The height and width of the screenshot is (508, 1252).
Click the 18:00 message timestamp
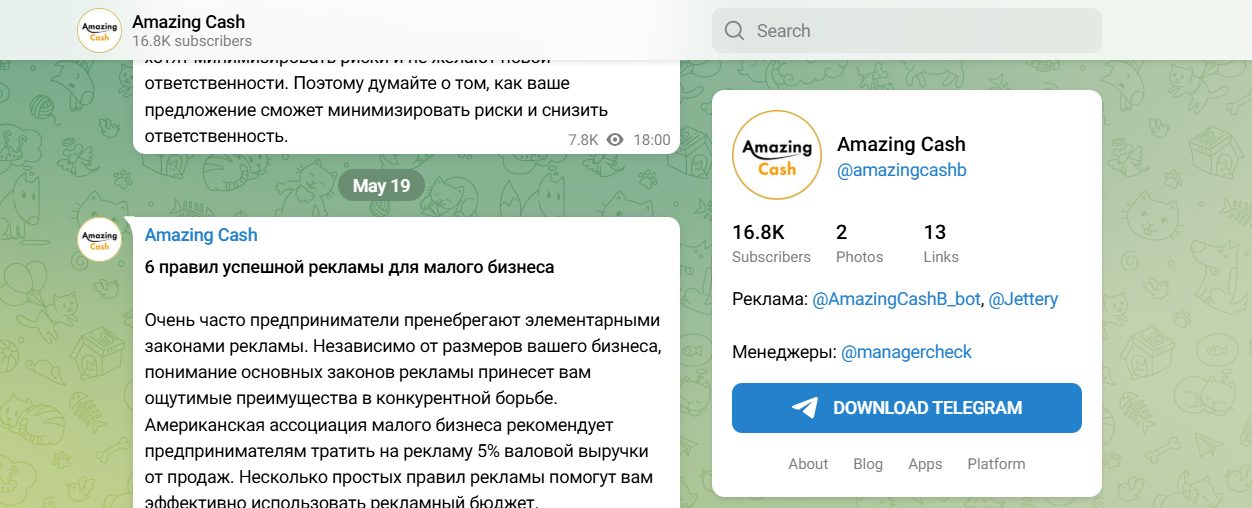pyautogui.click(x=652, y=140)
